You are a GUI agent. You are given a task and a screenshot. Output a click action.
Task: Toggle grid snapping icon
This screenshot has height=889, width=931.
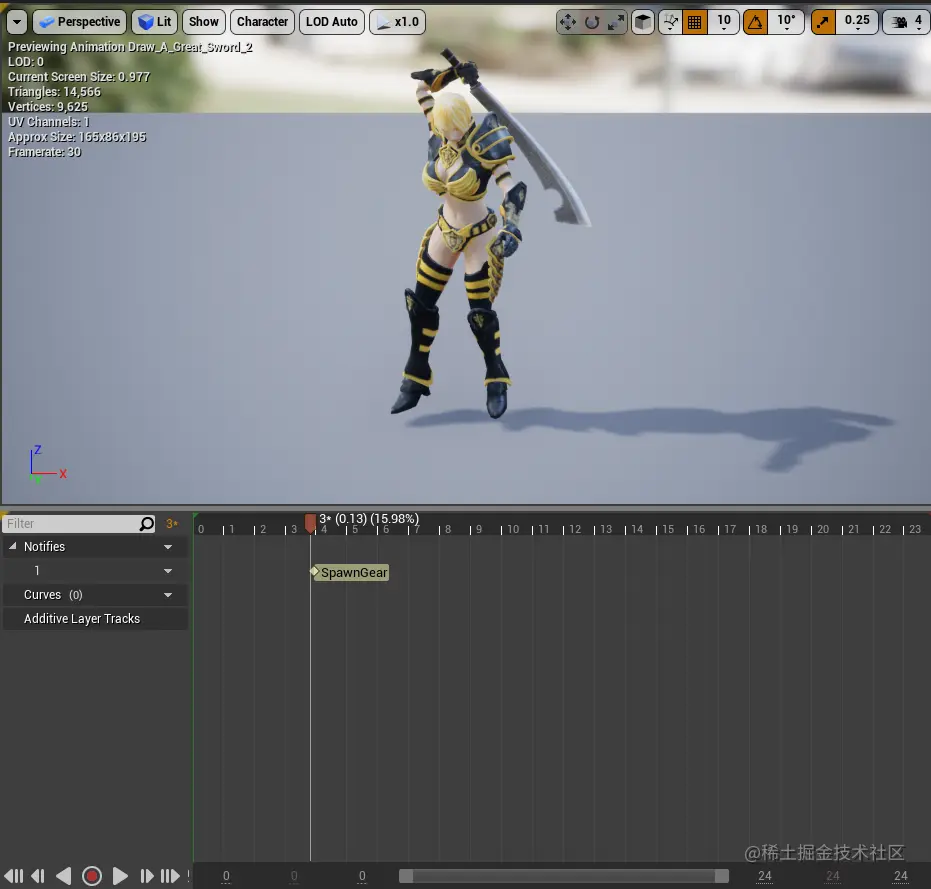[694, 23]
